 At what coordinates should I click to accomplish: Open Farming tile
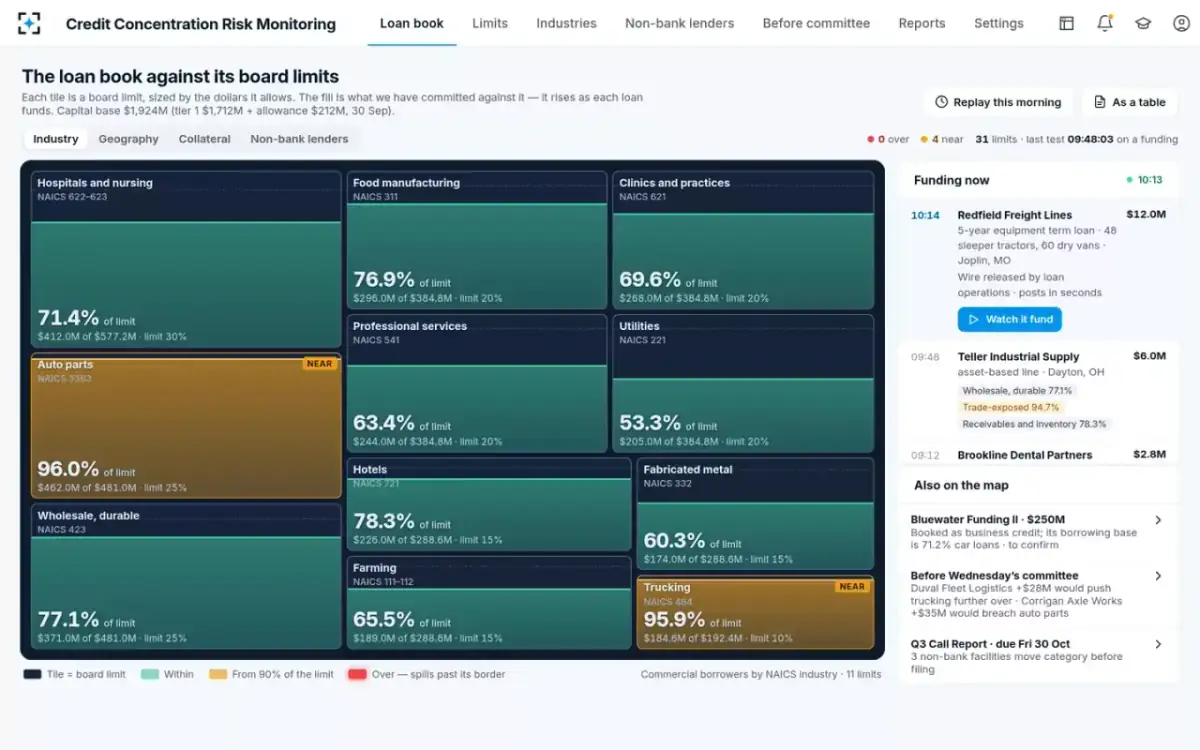489,603
